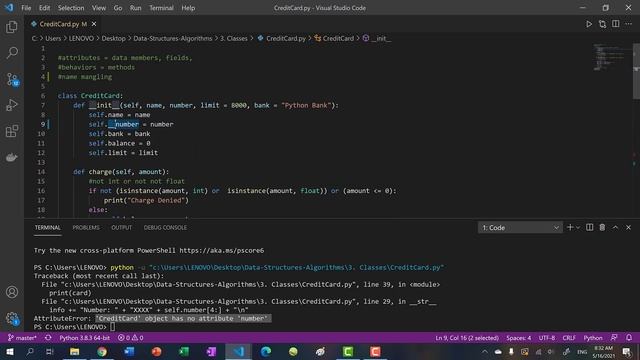The width and height of the screenshot is (640, 360).
Task: Click the '3. Classes' breadcrumb segment
Action: click(234, 38)
